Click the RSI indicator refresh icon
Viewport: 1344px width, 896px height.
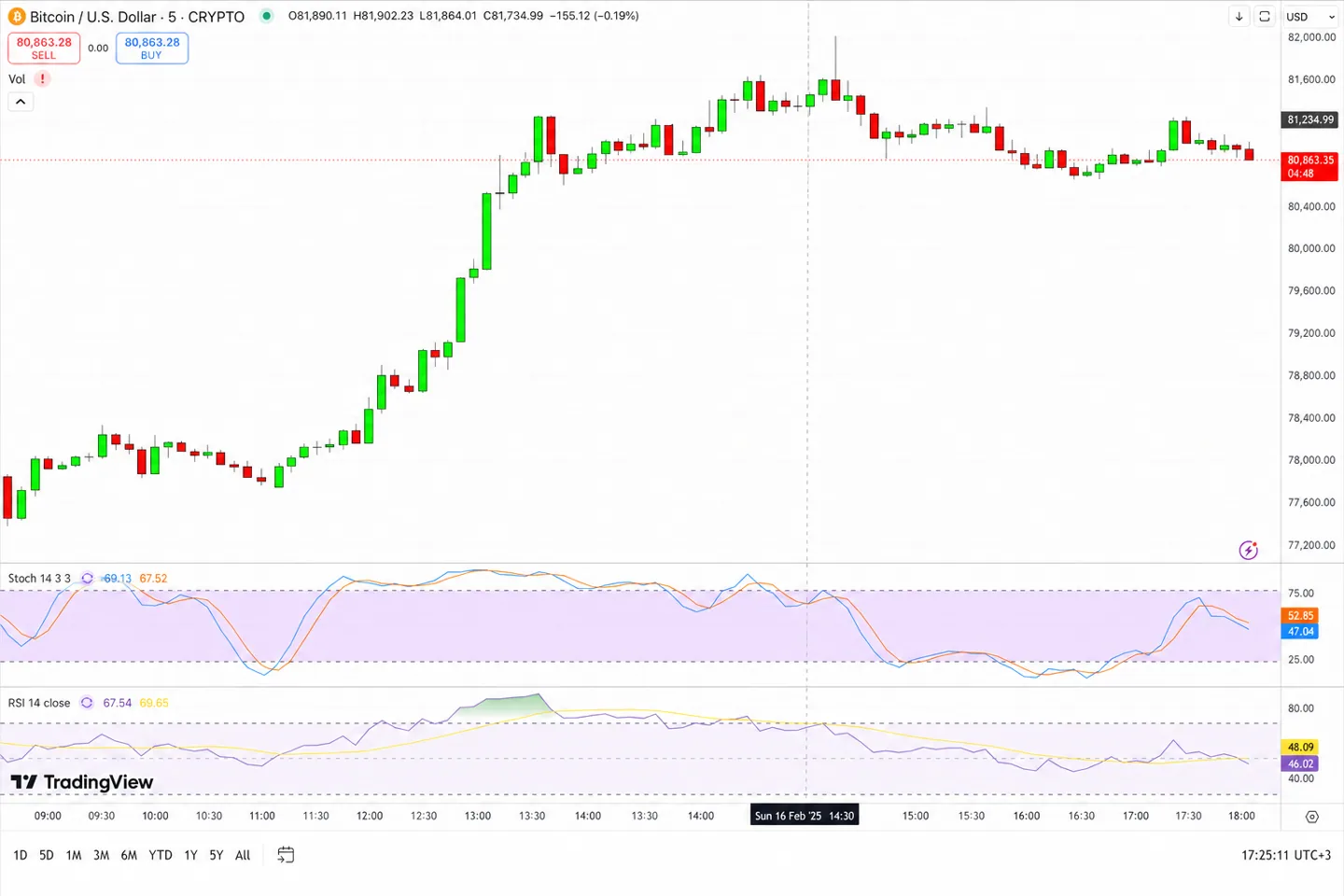point(87,703)
